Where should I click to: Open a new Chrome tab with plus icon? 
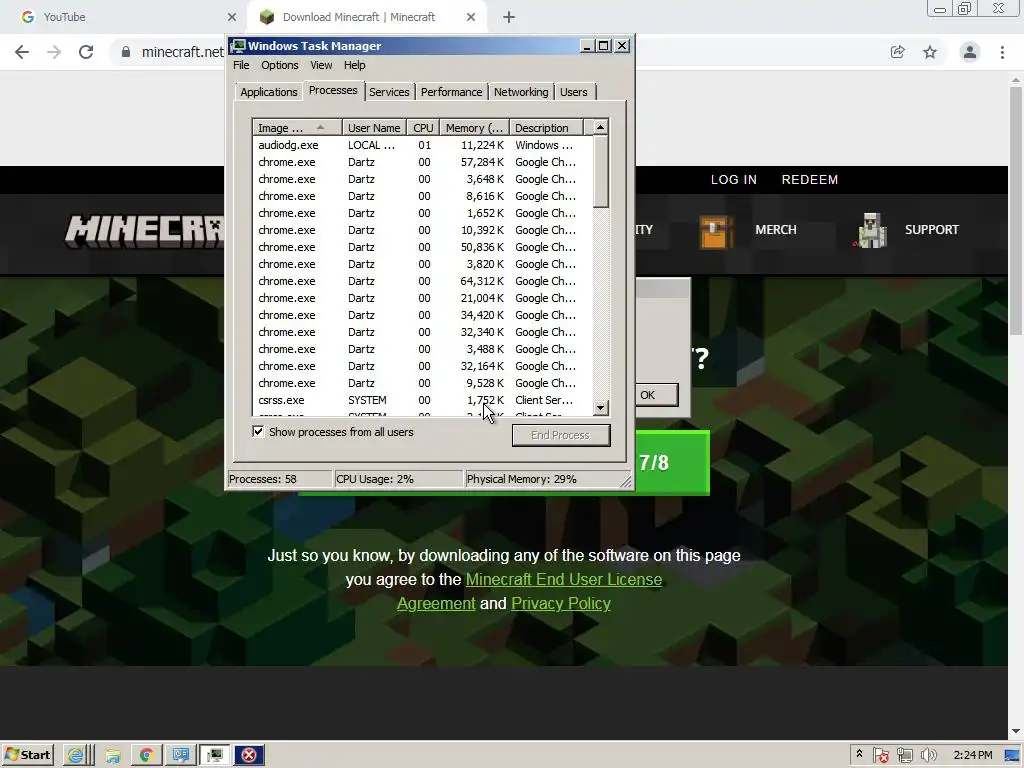509,17
